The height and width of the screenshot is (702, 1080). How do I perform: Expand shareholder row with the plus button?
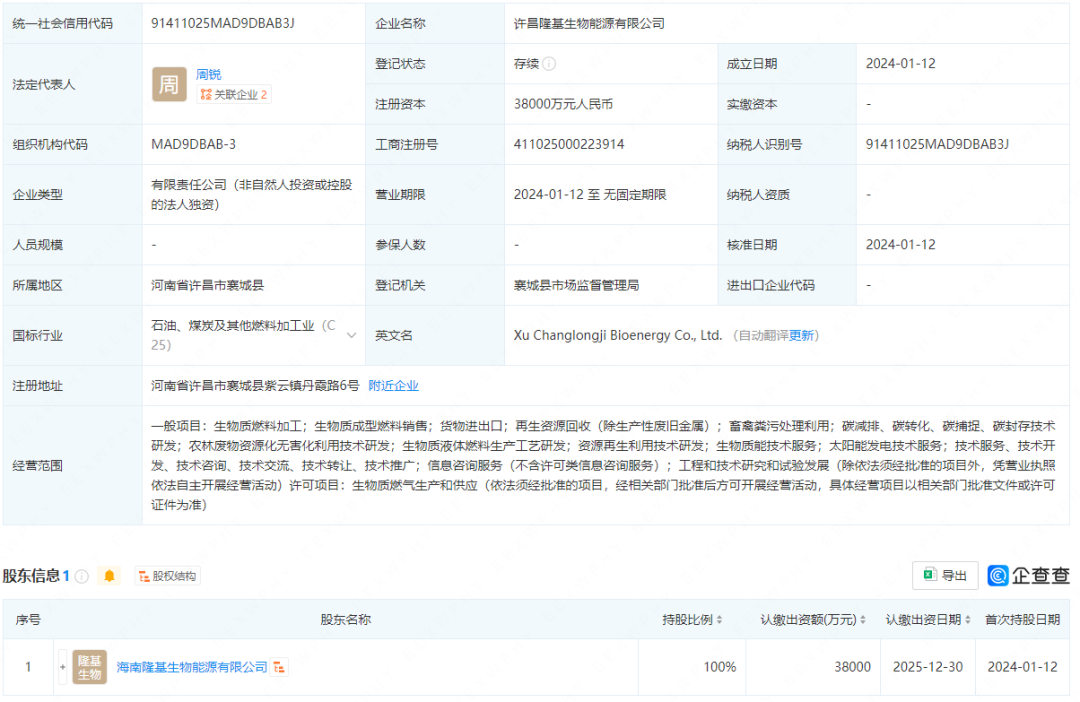click(x=63, y=667)
